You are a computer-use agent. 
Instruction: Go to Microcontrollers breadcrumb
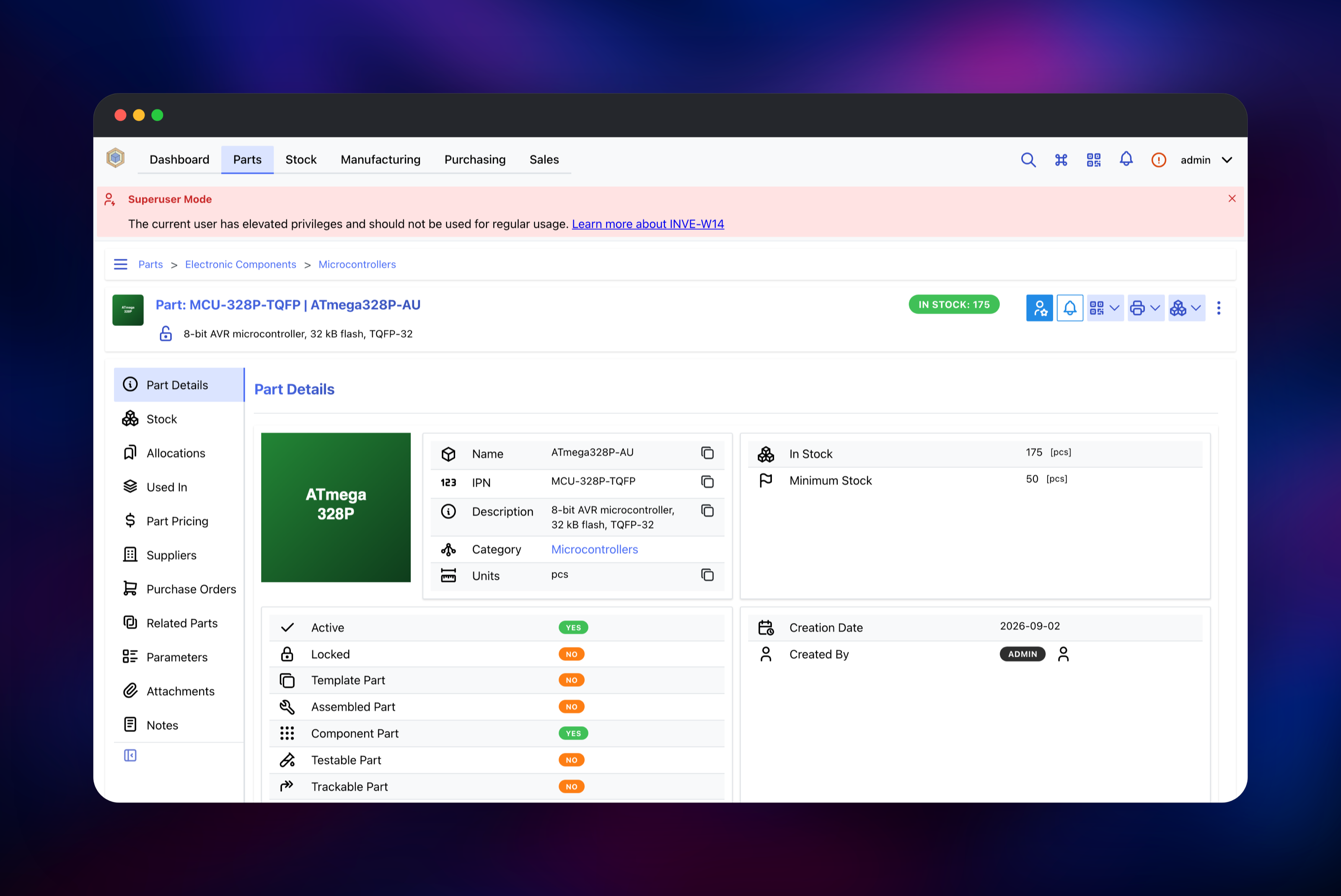tap(357, 265)
